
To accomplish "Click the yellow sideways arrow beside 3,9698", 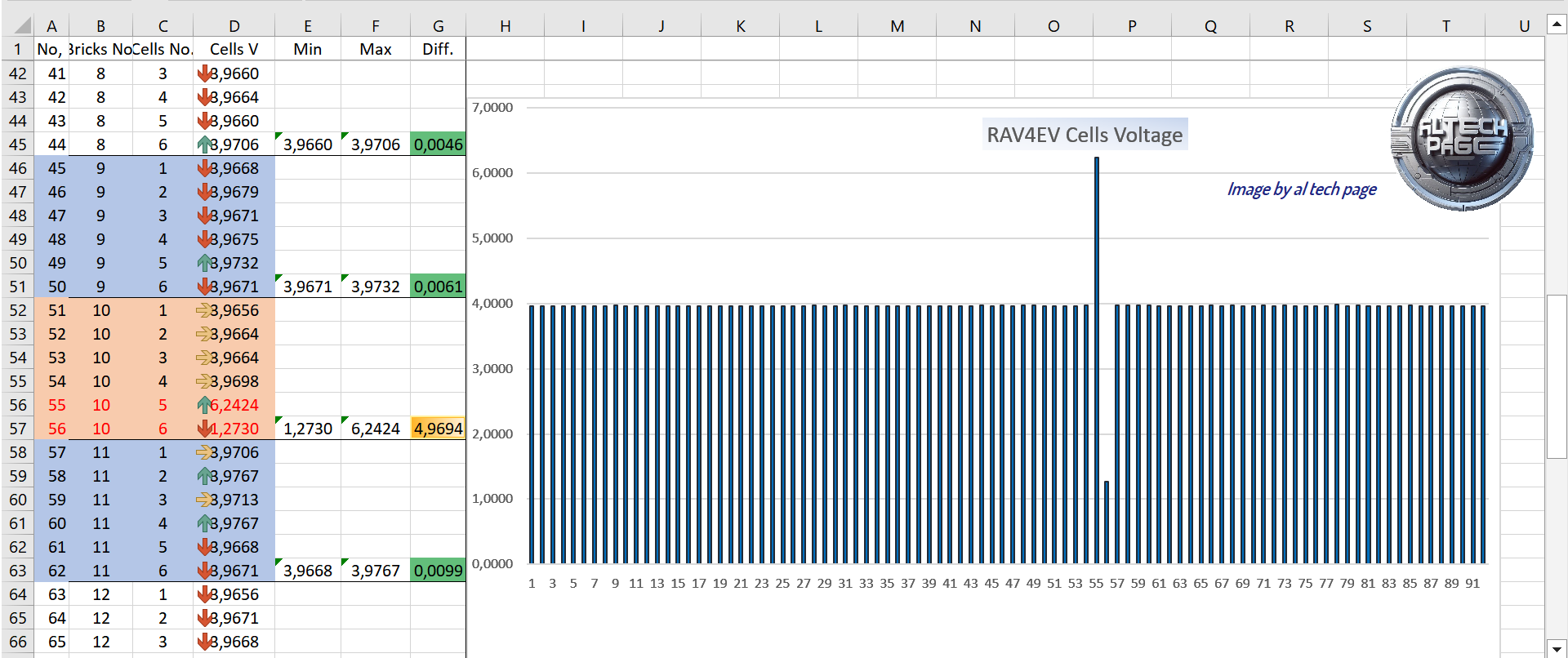I will point(204,381).
